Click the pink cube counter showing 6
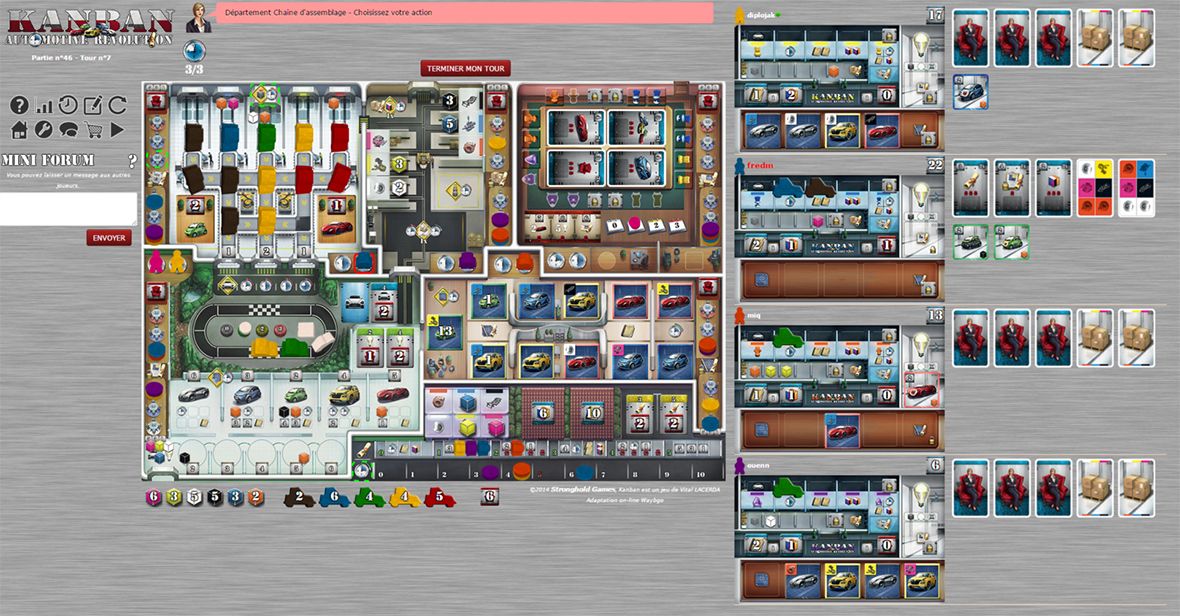The width and height of the screenshot is (1180, 616). click(154, 496)
